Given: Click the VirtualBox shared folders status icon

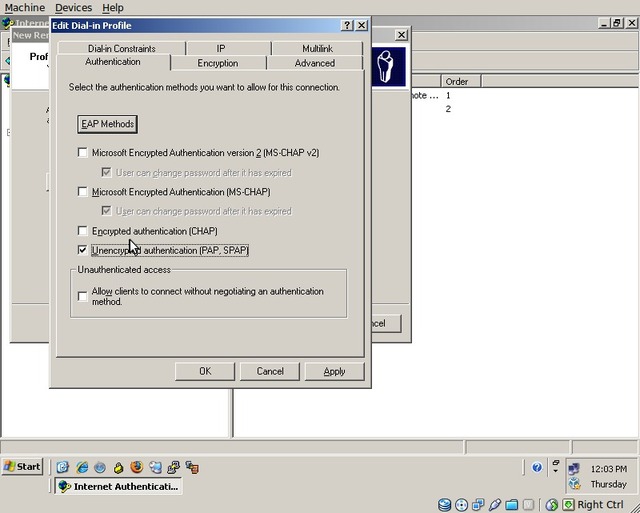Looking at the screenshot, I should (x=512, y=505).
